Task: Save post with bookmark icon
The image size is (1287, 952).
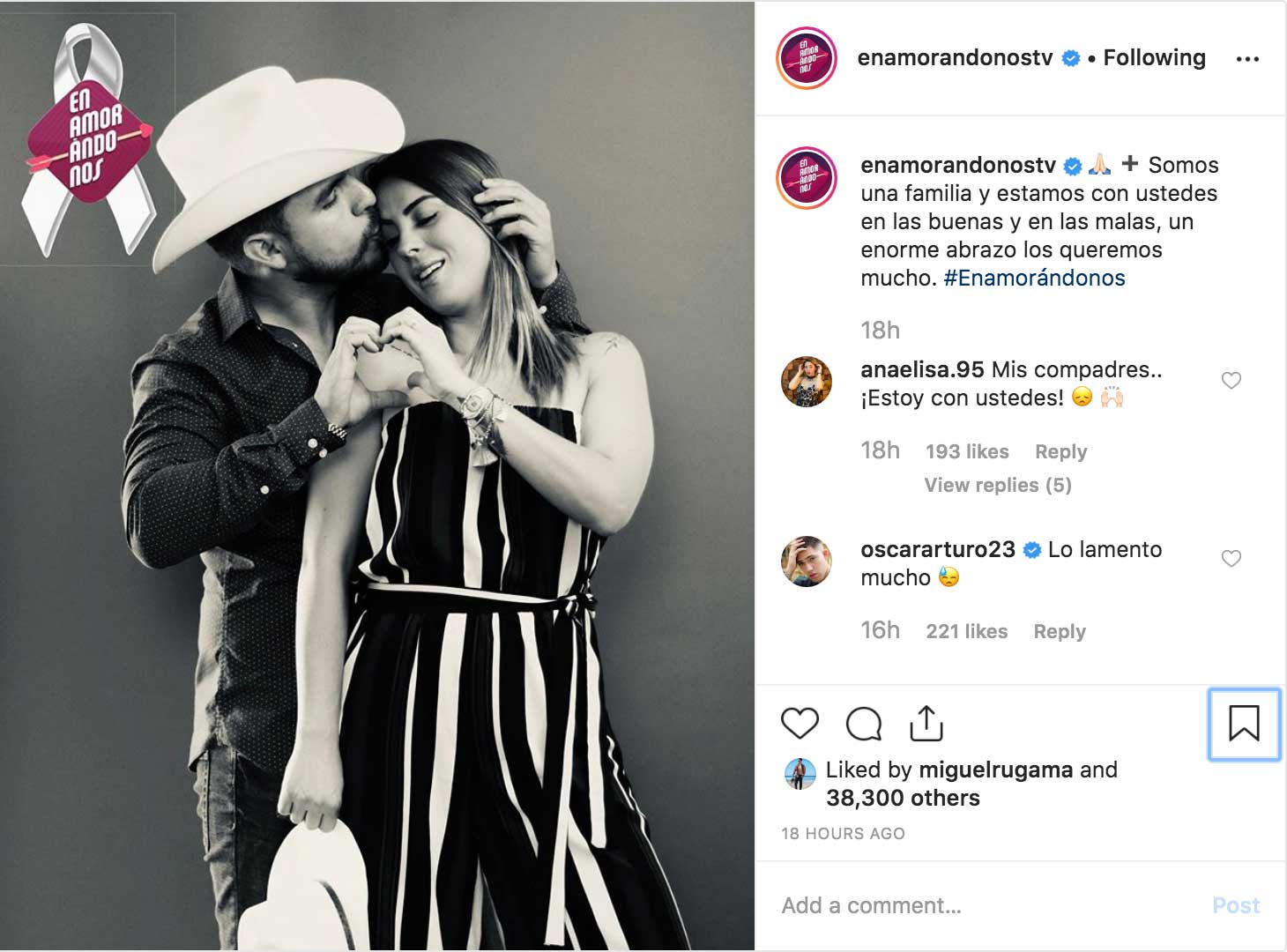Action: (x=1244, y=724)
